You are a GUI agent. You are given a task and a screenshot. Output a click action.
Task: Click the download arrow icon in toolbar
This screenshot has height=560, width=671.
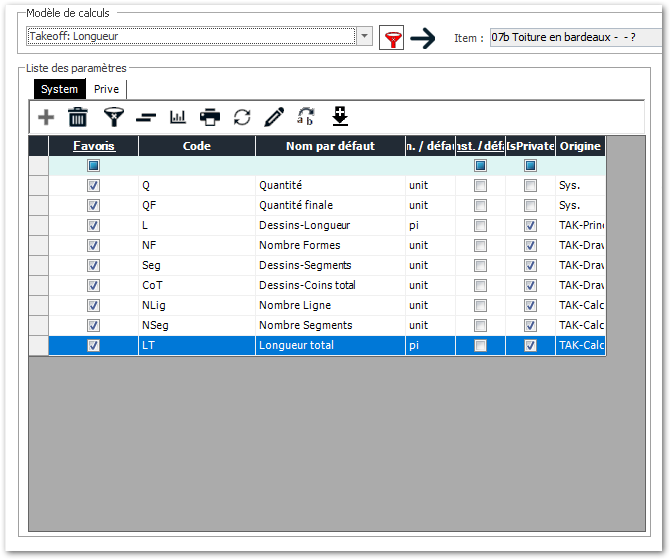tap(340, 117)
